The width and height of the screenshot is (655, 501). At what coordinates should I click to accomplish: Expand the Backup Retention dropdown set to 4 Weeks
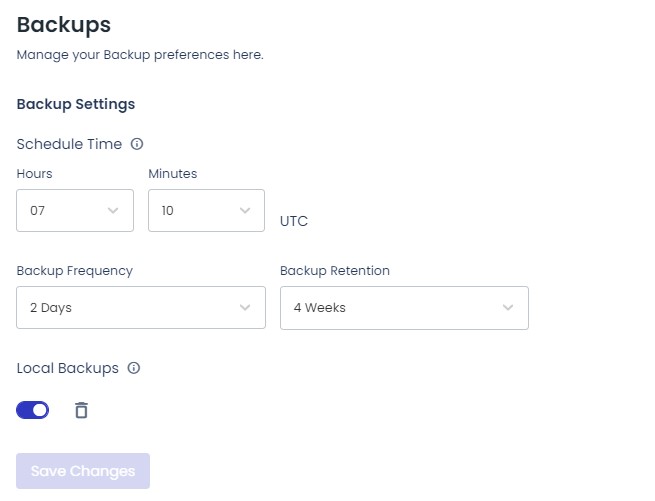click(x=404, y=308)
